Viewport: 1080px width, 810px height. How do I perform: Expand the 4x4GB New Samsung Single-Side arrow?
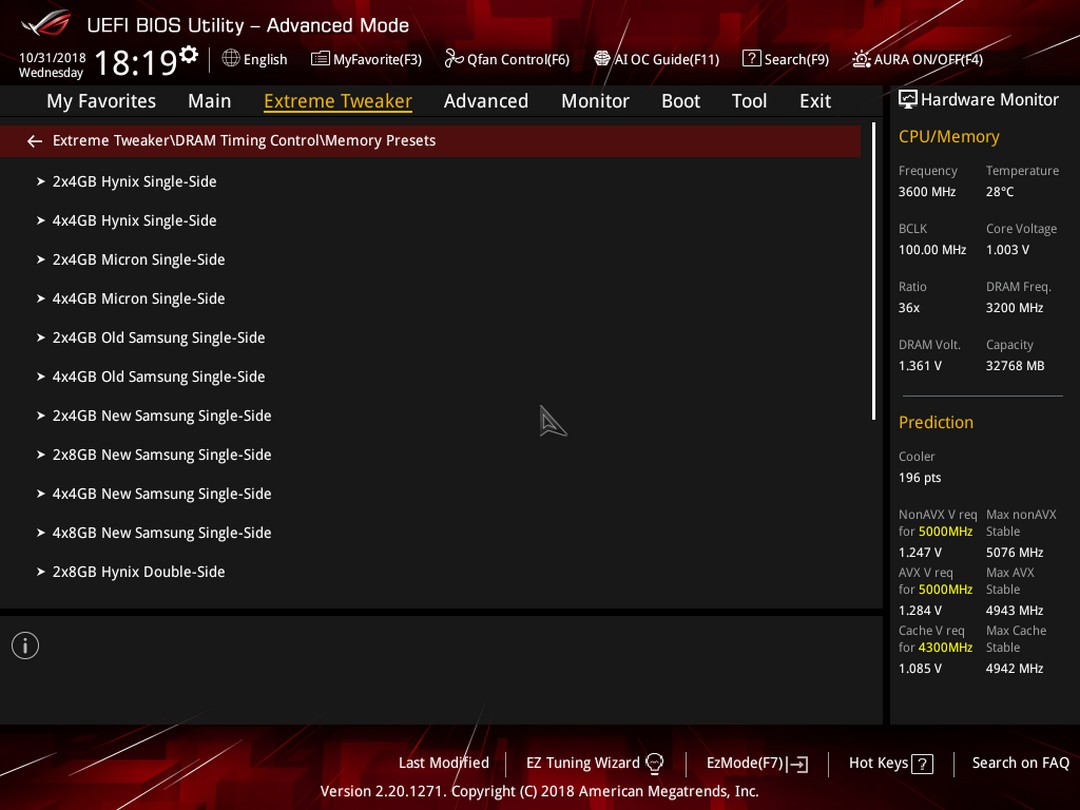coord(41,494)
